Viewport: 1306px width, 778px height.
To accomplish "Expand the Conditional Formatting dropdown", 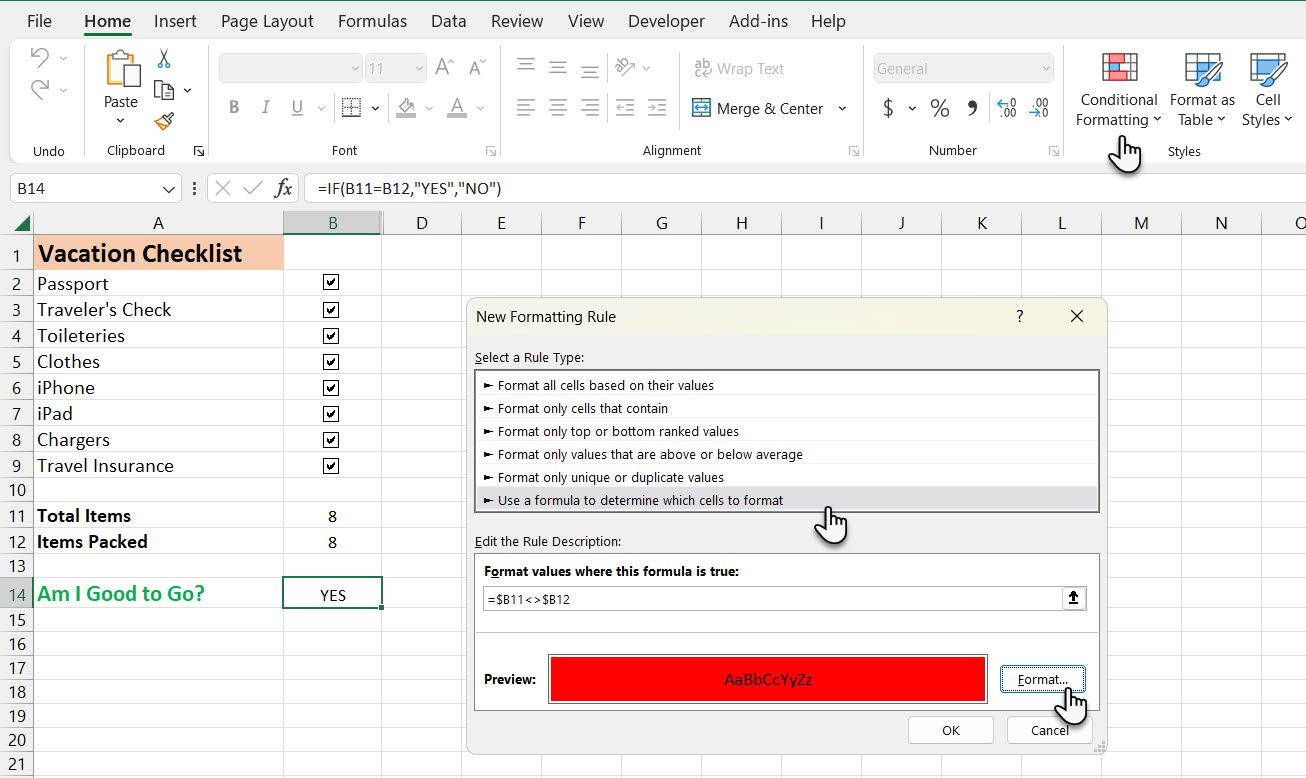I will pos(1118,90).
